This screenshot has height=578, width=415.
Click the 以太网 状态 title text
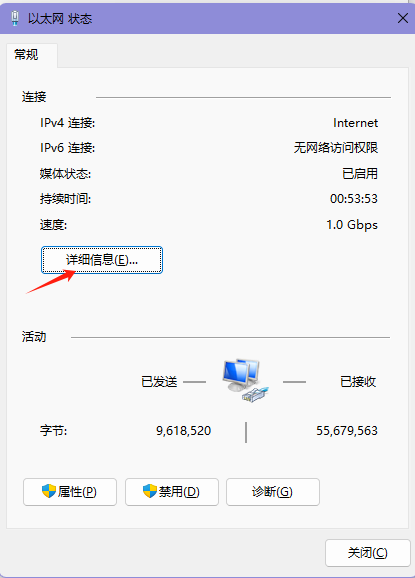pyautogui.click(x=60, y=18)
